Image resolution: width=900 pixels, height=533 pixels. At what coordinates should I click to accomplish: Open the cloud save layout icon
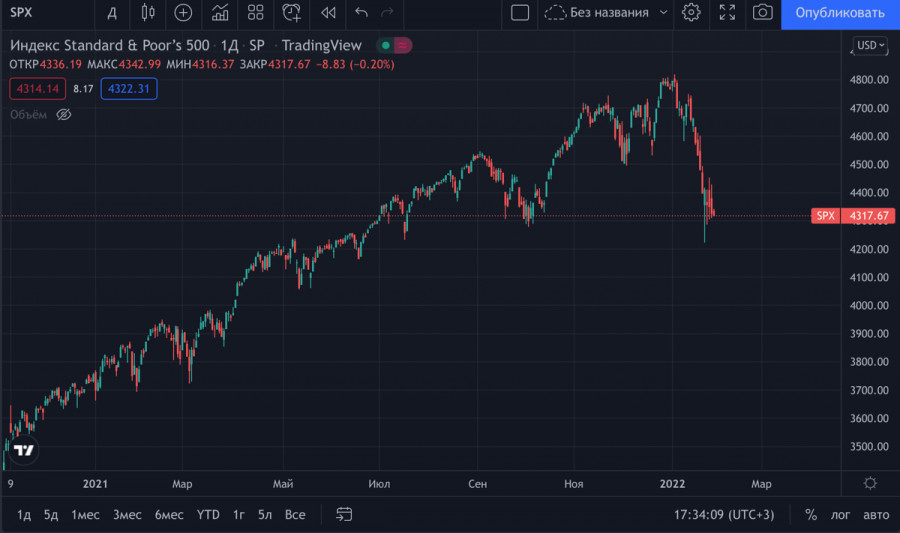[555, 13]
